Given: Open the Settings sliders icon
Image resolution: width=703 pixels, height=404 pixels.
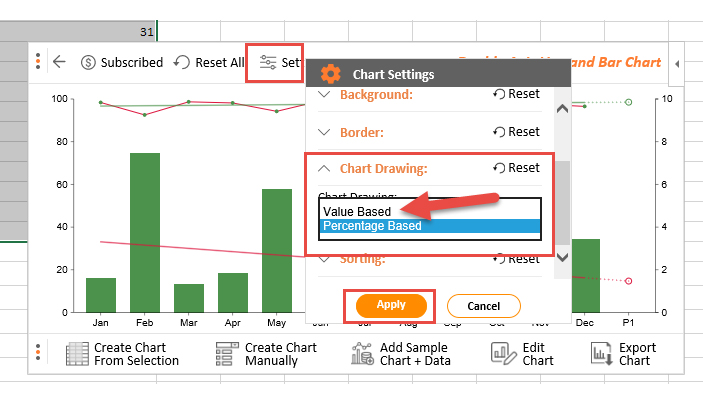Looking at the screenshot, I should 268,62.
